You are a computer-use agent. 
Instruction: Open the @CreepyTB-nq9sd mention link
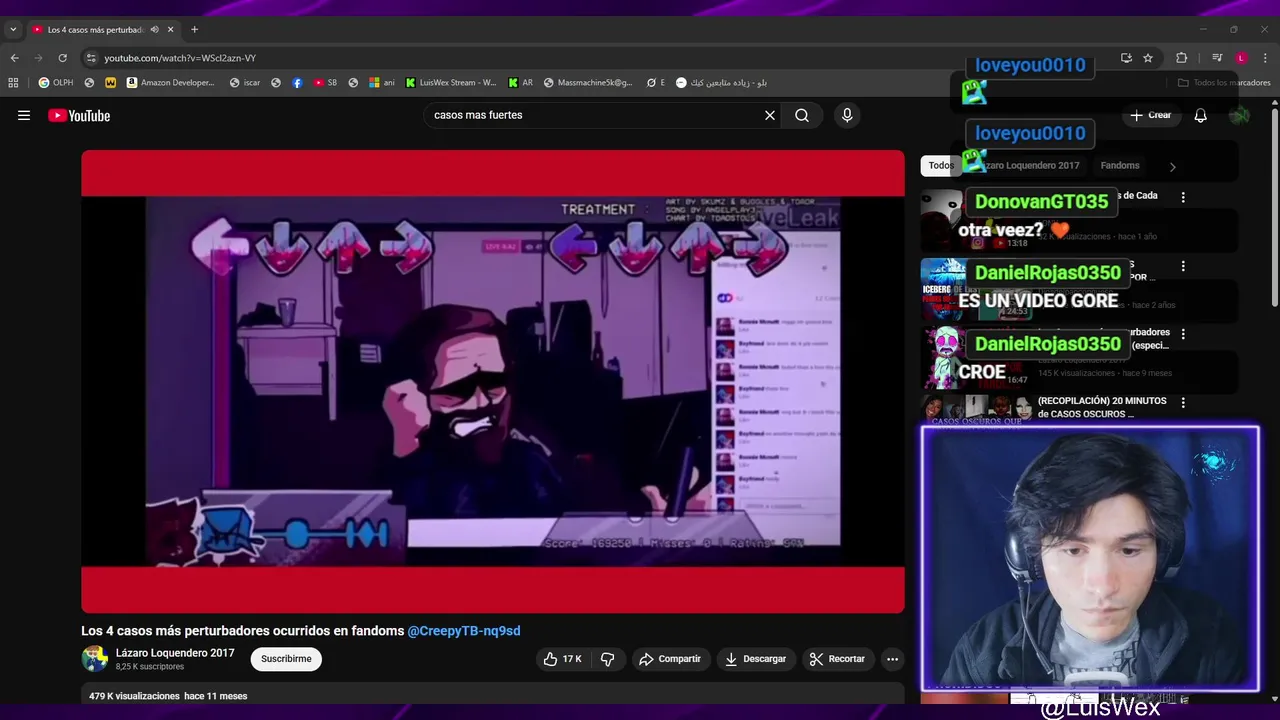click(464, 631)
